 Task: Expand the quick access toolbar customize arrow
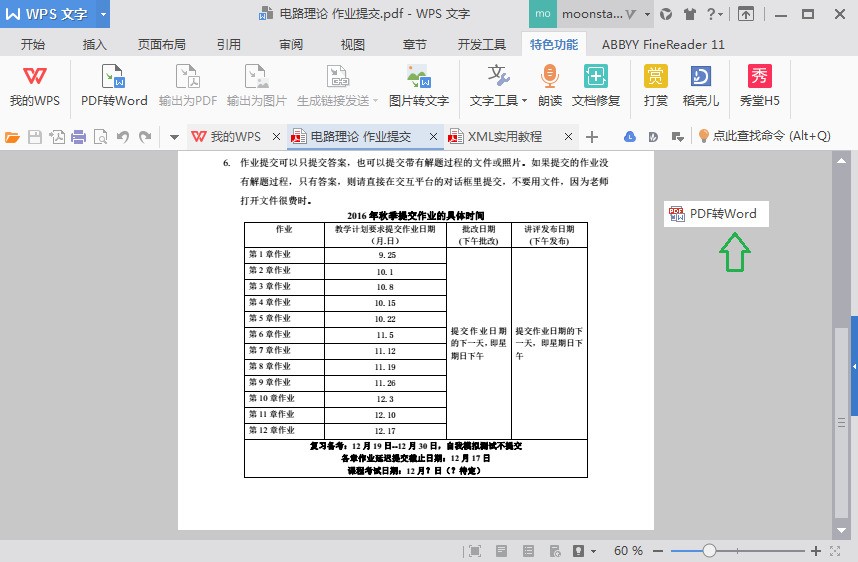pos(174,137)
